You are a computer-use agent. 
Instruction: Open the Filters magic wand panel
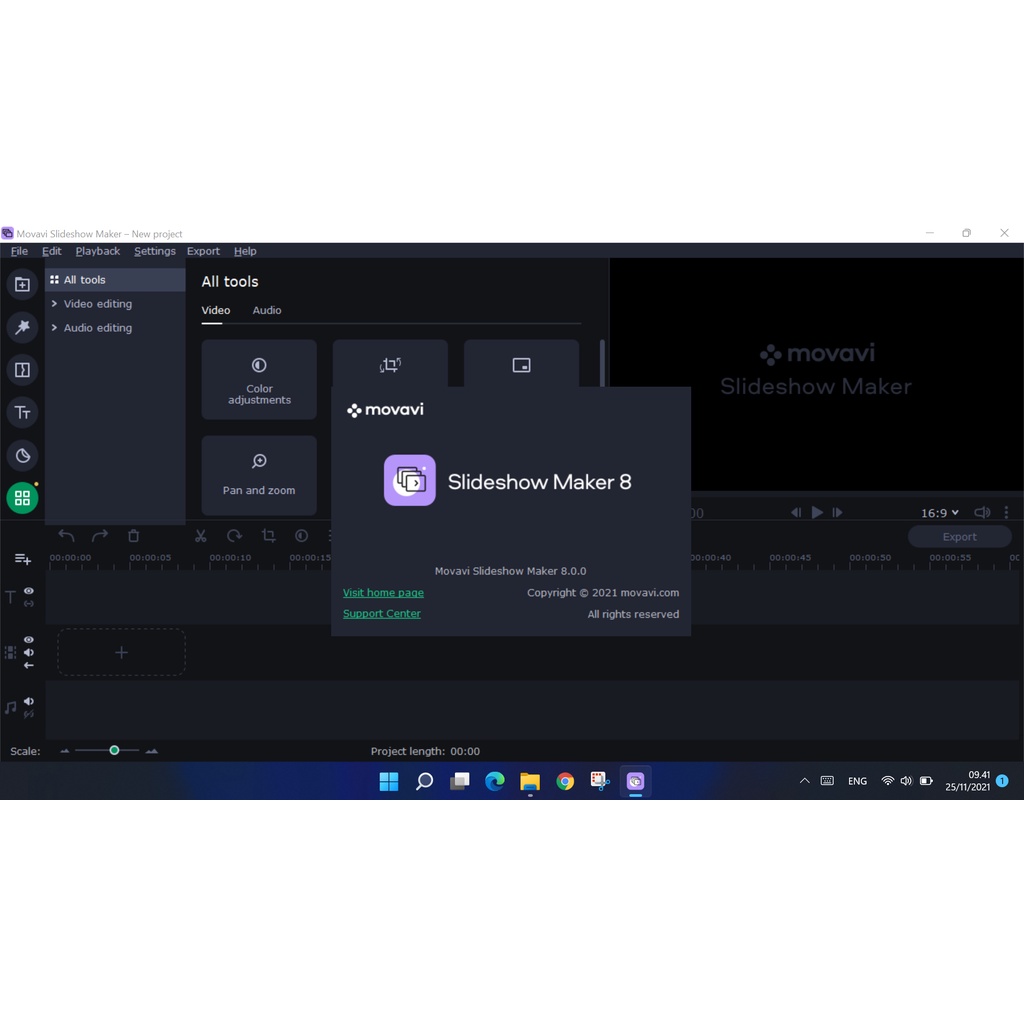(22, 327)
